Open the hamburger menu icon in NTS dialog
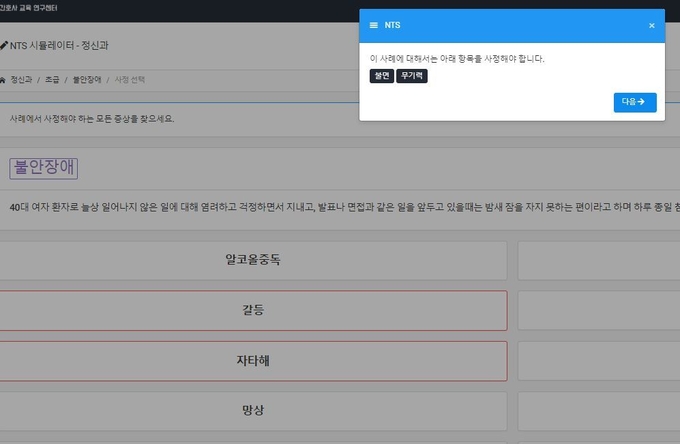This screenshot has height=444, width=680. coord(373,25)
